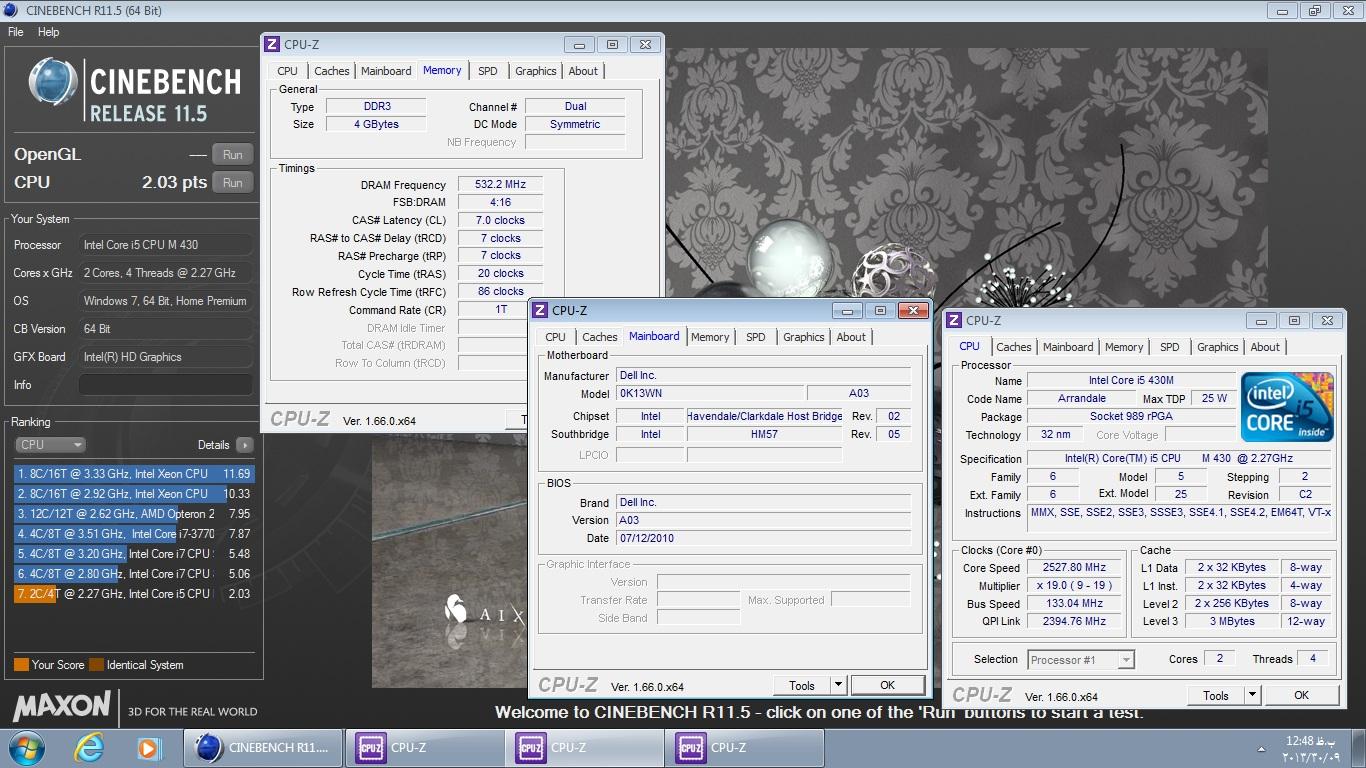The image size is (1366, 768).
Task: Open Caches tab in Memory CPU-Z window
Action: point(332,71)
